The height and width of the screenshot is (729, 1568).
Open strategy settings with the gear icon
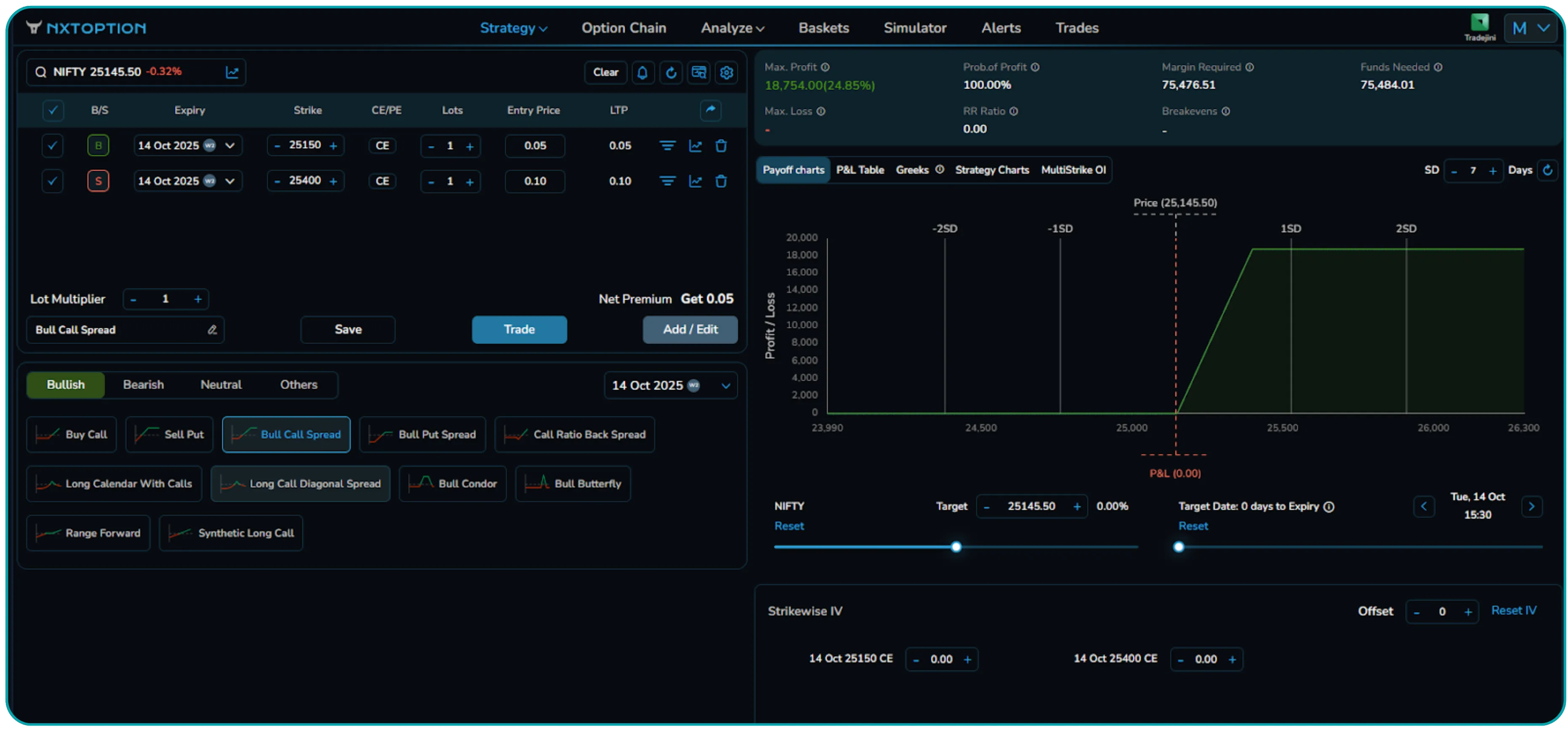tap(726, 72)
